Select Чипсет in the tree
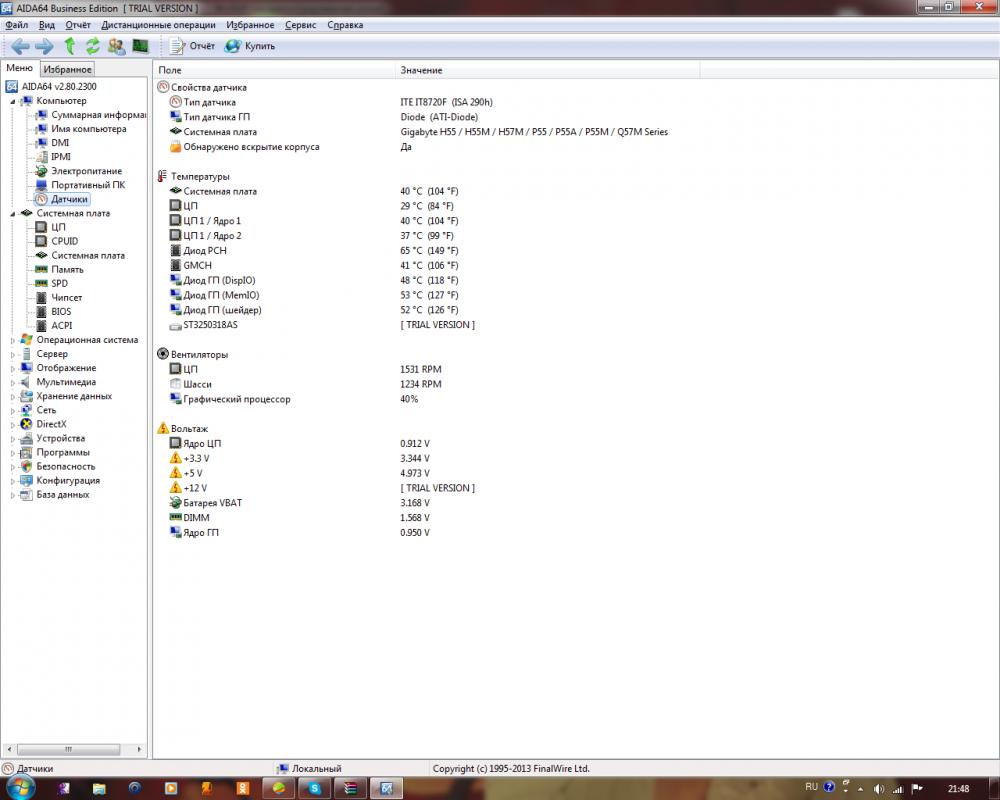Image resolution: width=1000 pixels, height=800 pixels. pos(59,297)
